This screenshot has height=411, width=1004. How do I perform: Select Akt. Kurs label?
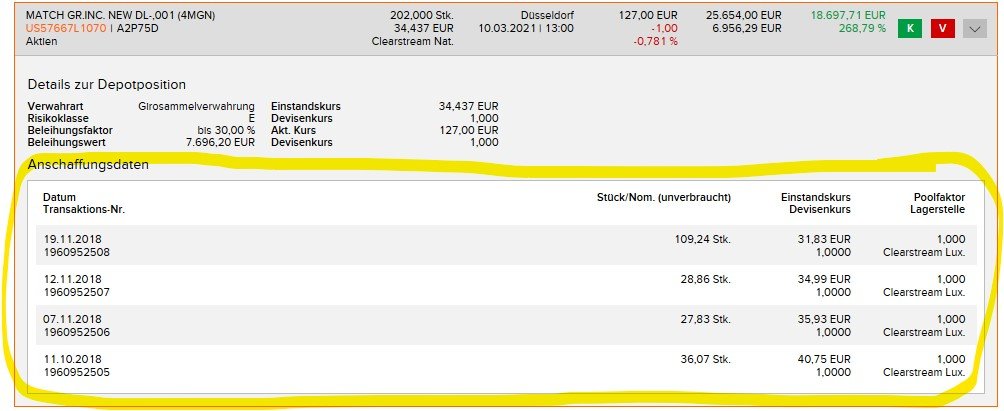[293, 131]
